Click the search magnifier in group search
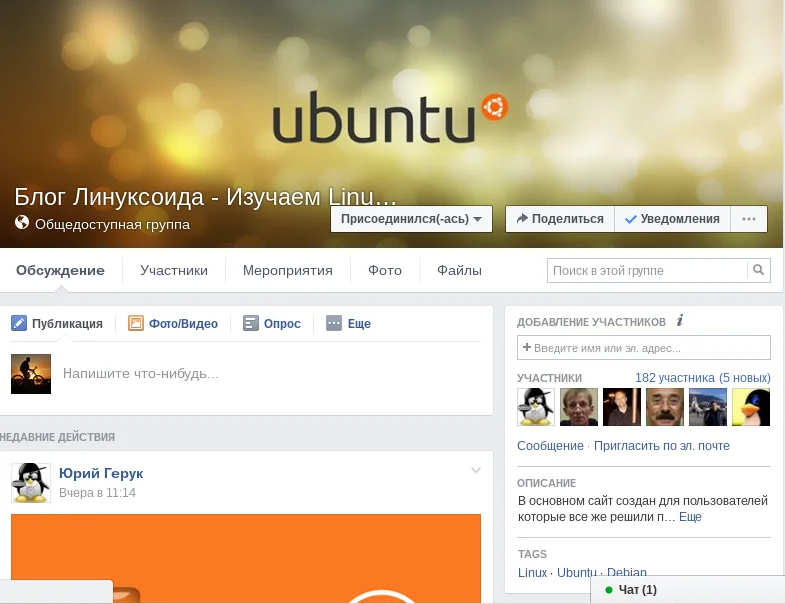The height and width of the screenshot is (604, 785). pyautogui.click(x=758, y=270)
